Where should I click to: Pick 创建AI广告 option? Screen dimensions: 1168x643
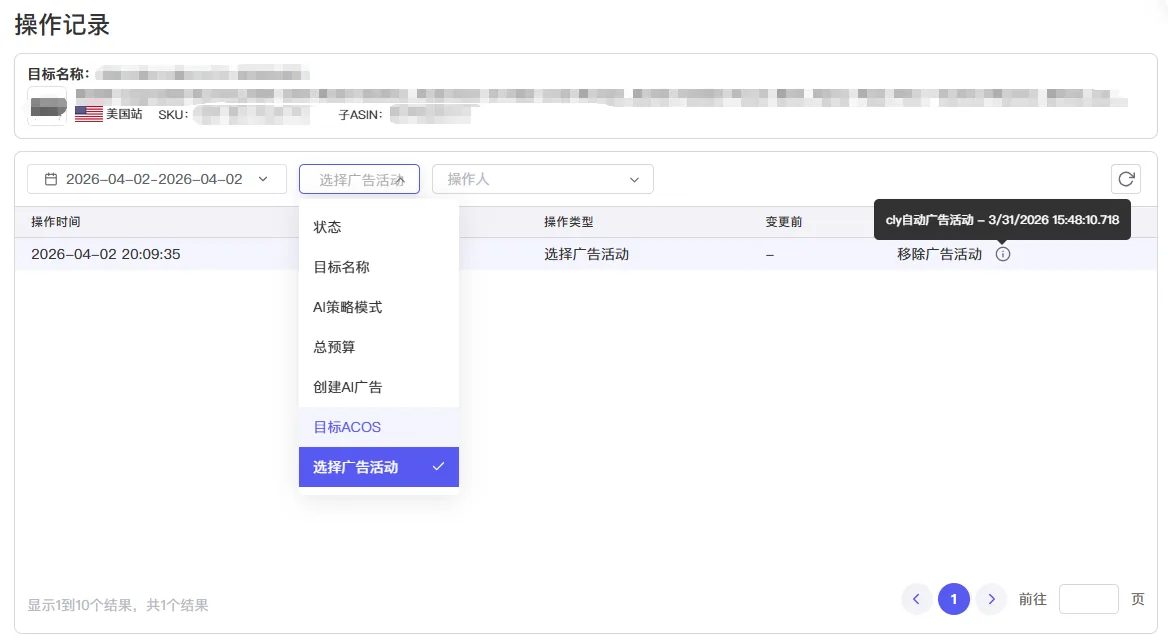(378, 387)
